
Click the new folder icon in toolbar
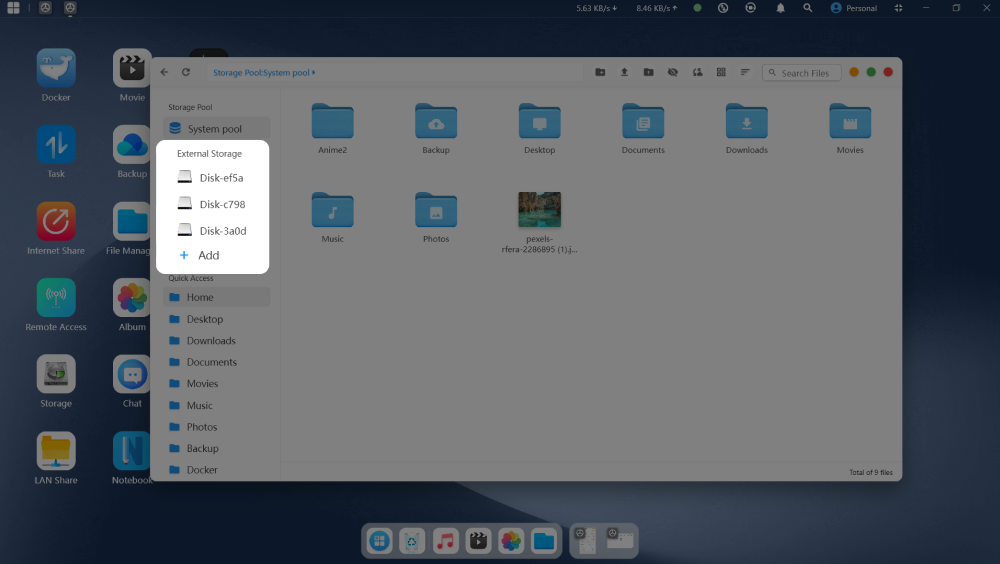point(600,73)
